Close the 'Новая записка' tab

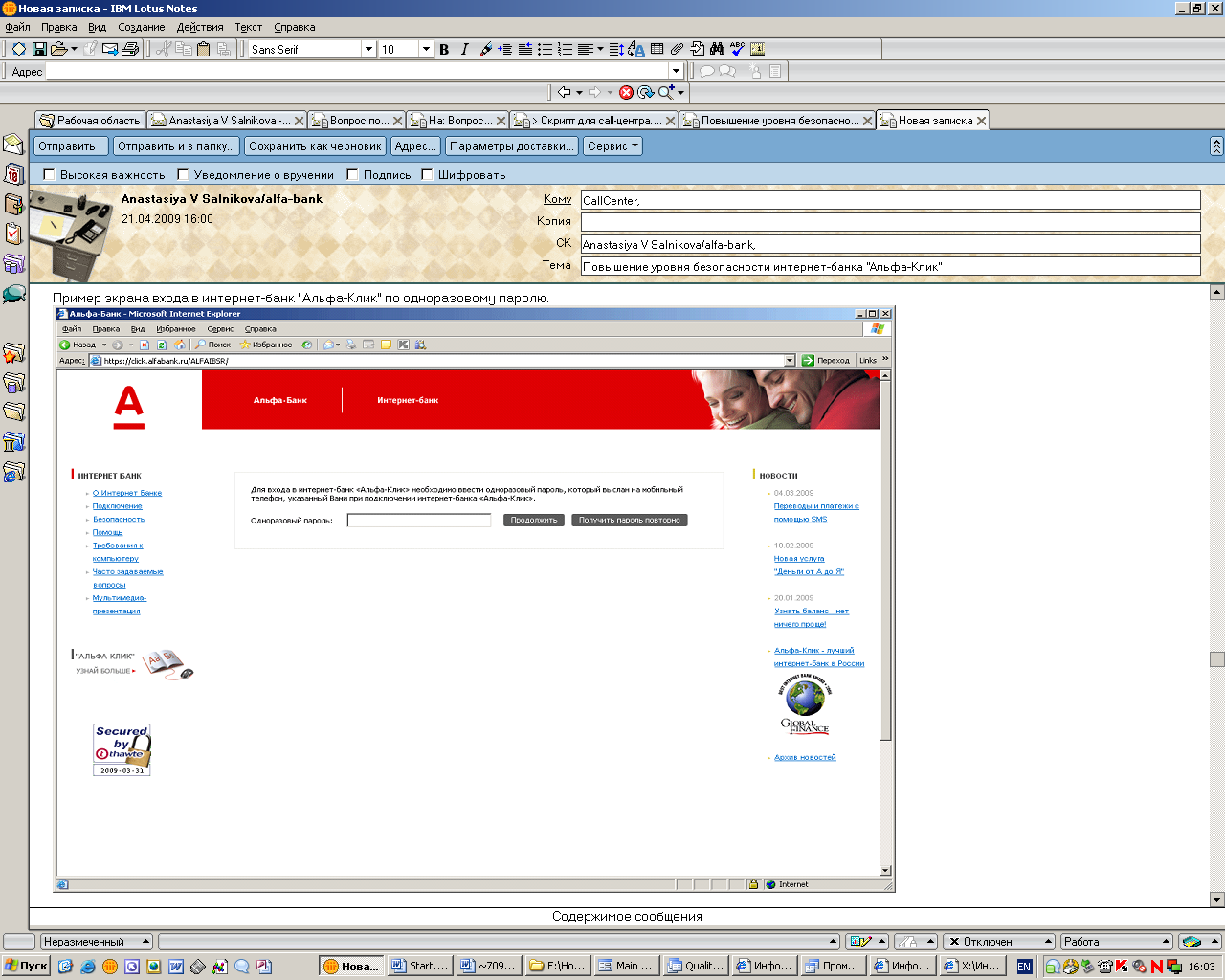[981, 121]
